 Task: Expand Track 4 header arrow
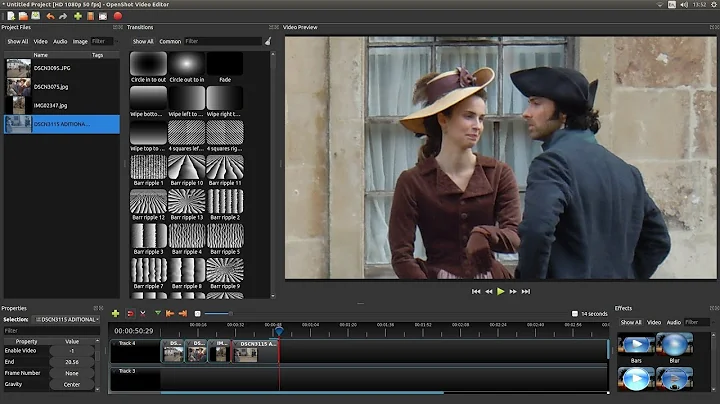(114, 343)
